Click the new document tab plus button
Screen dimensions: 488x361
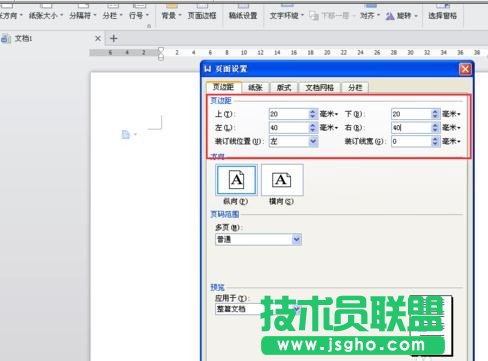coord(113,38)
